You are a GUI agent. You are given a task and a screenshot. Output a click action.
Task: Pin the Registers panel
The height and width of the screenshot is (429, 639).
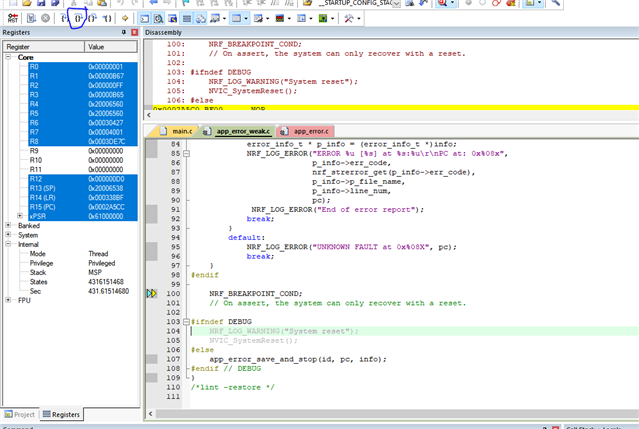(x=124, y=32)
